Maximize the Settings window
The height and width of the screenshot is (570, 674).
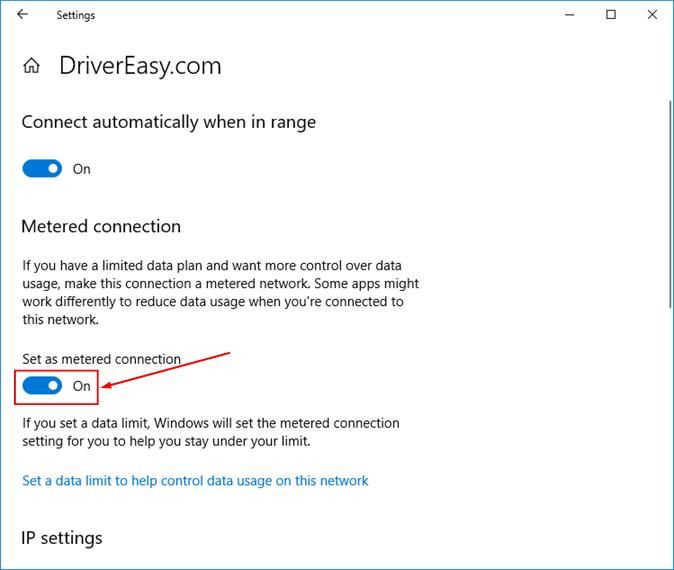611,15
